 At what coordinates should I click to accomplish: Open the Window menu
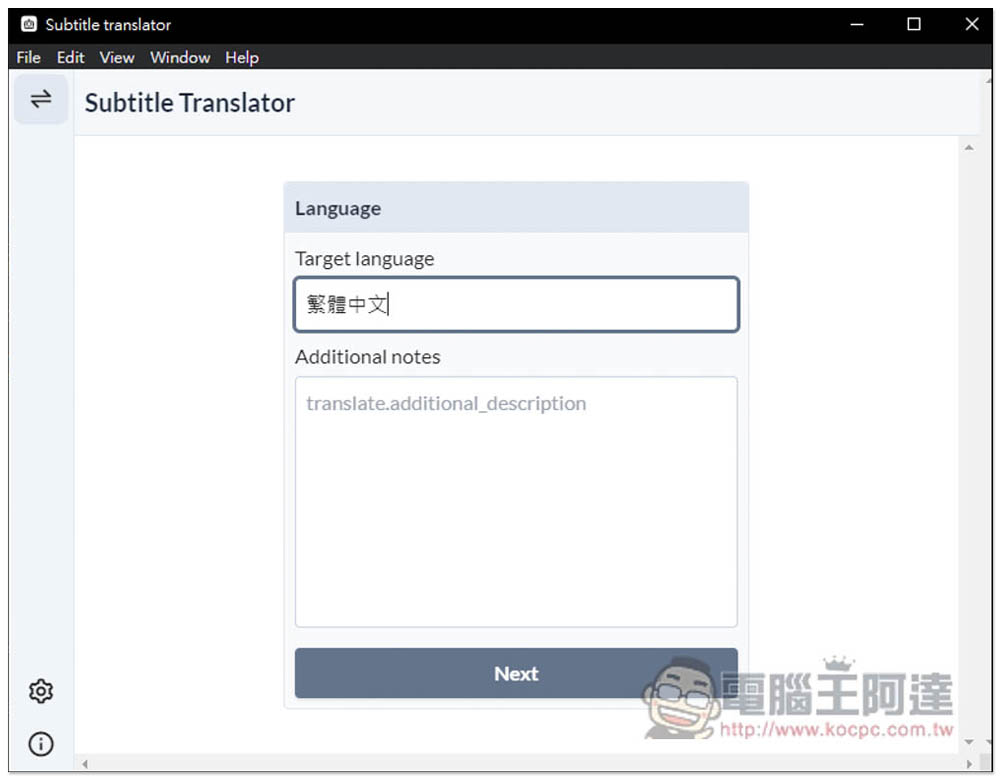coord(180,57)
